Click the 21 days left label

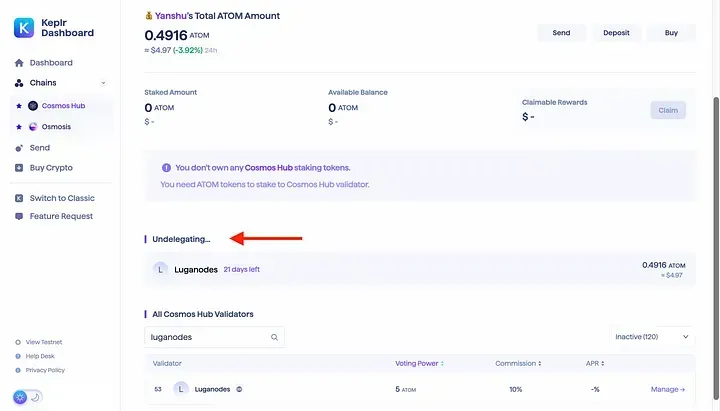pos(242,270)
